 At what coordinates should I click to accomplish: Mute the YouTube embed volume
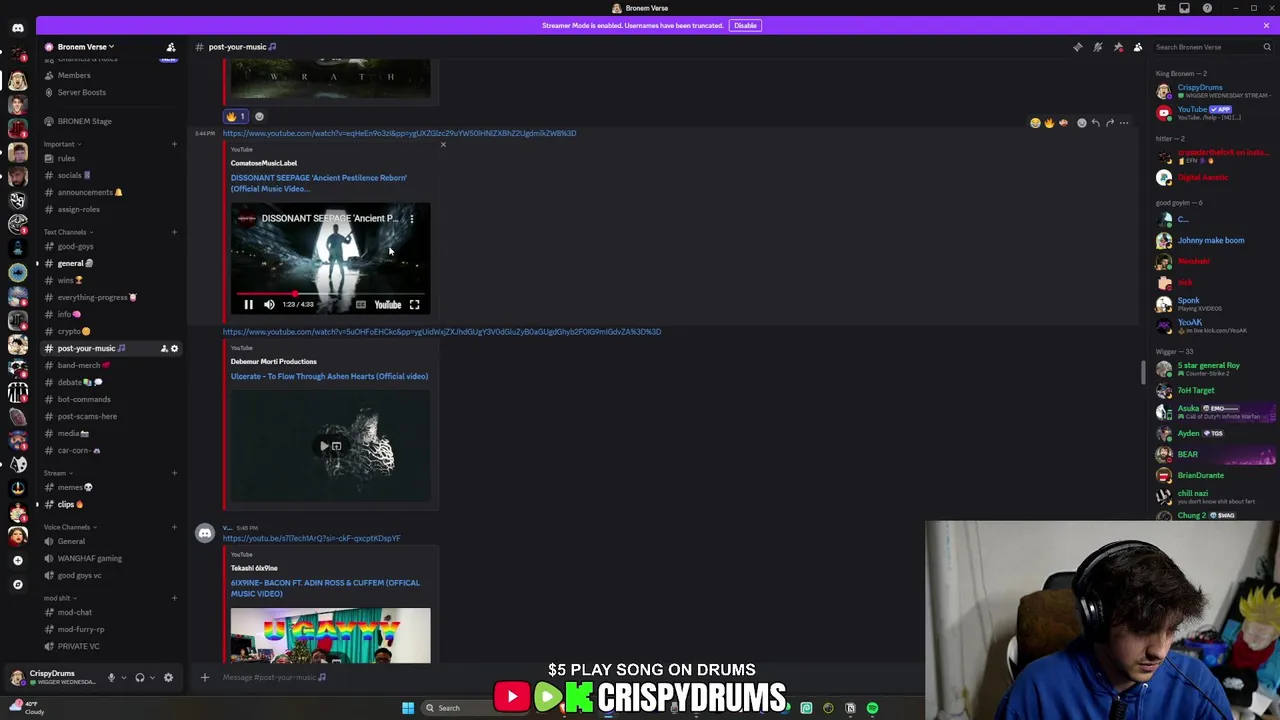pos(269,305)
